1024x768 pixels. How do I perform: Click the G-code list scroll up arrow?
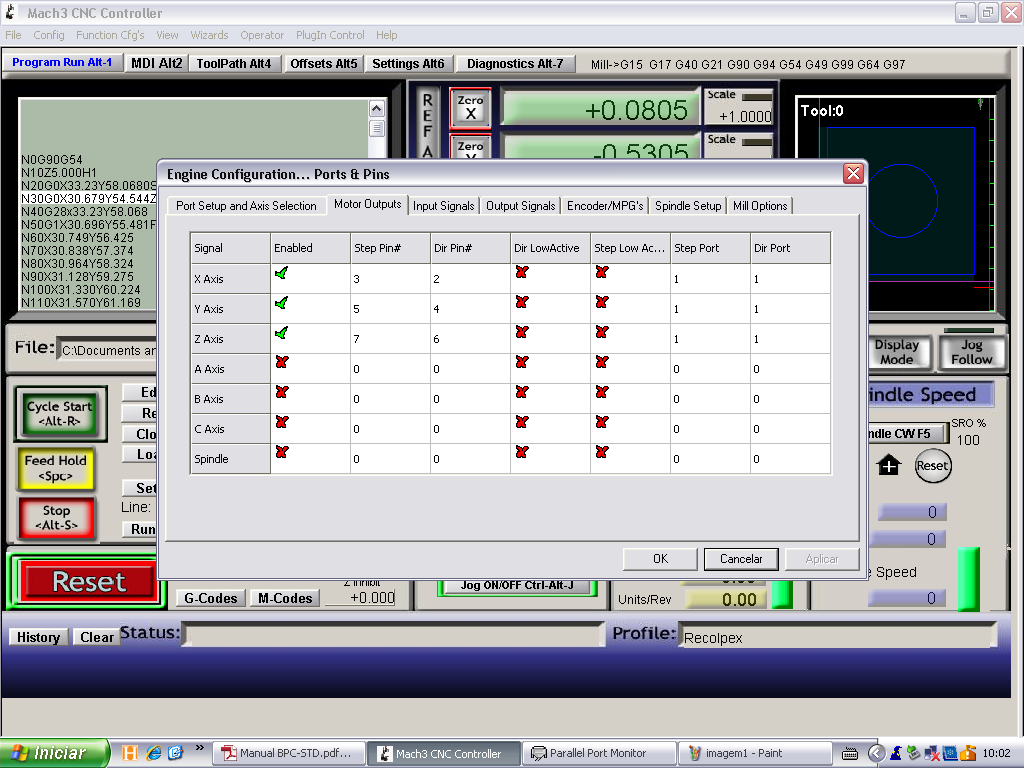[377, 108]
